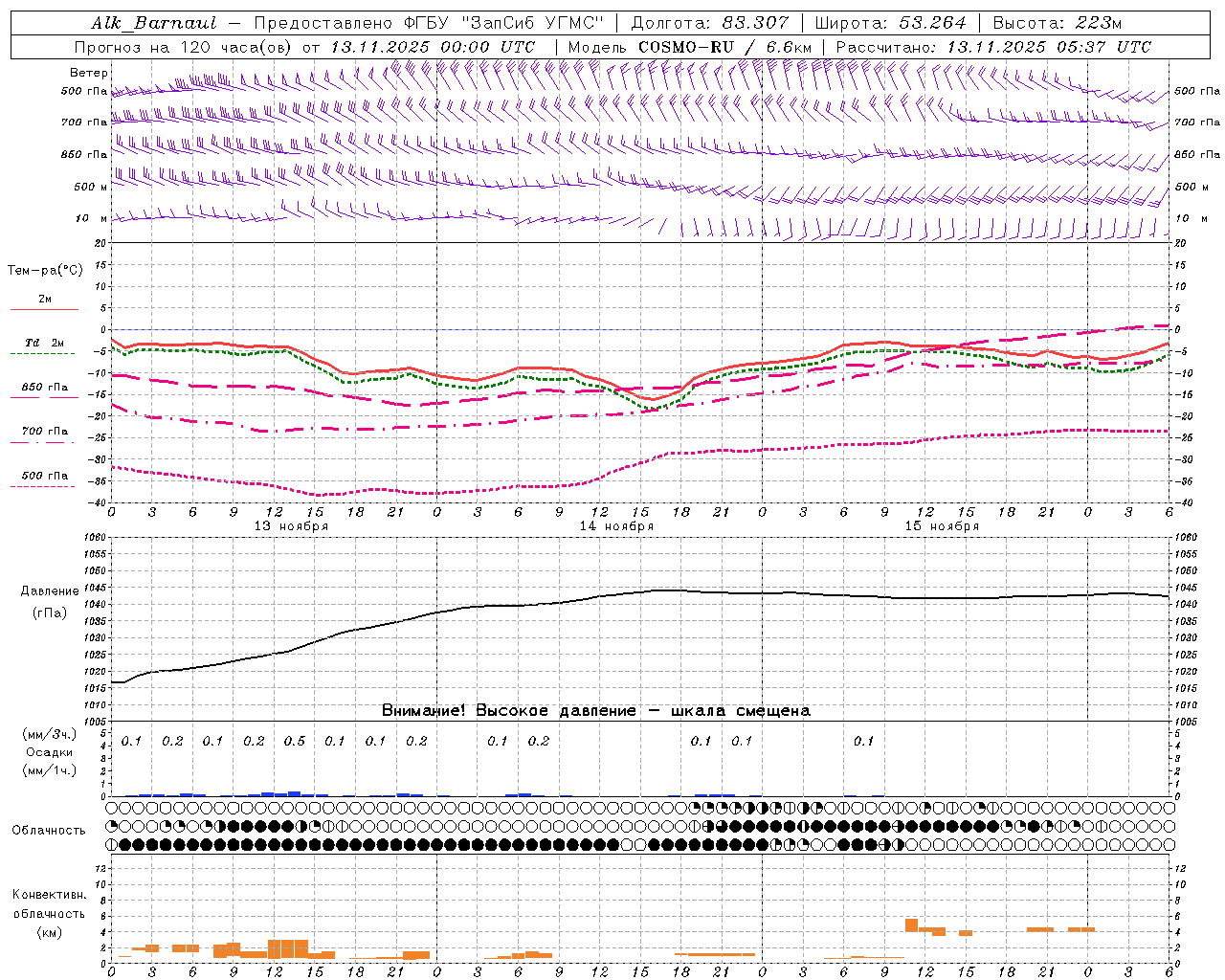Click the Модель COSMO-RU / 6.6км label

[x=689, y=47]
